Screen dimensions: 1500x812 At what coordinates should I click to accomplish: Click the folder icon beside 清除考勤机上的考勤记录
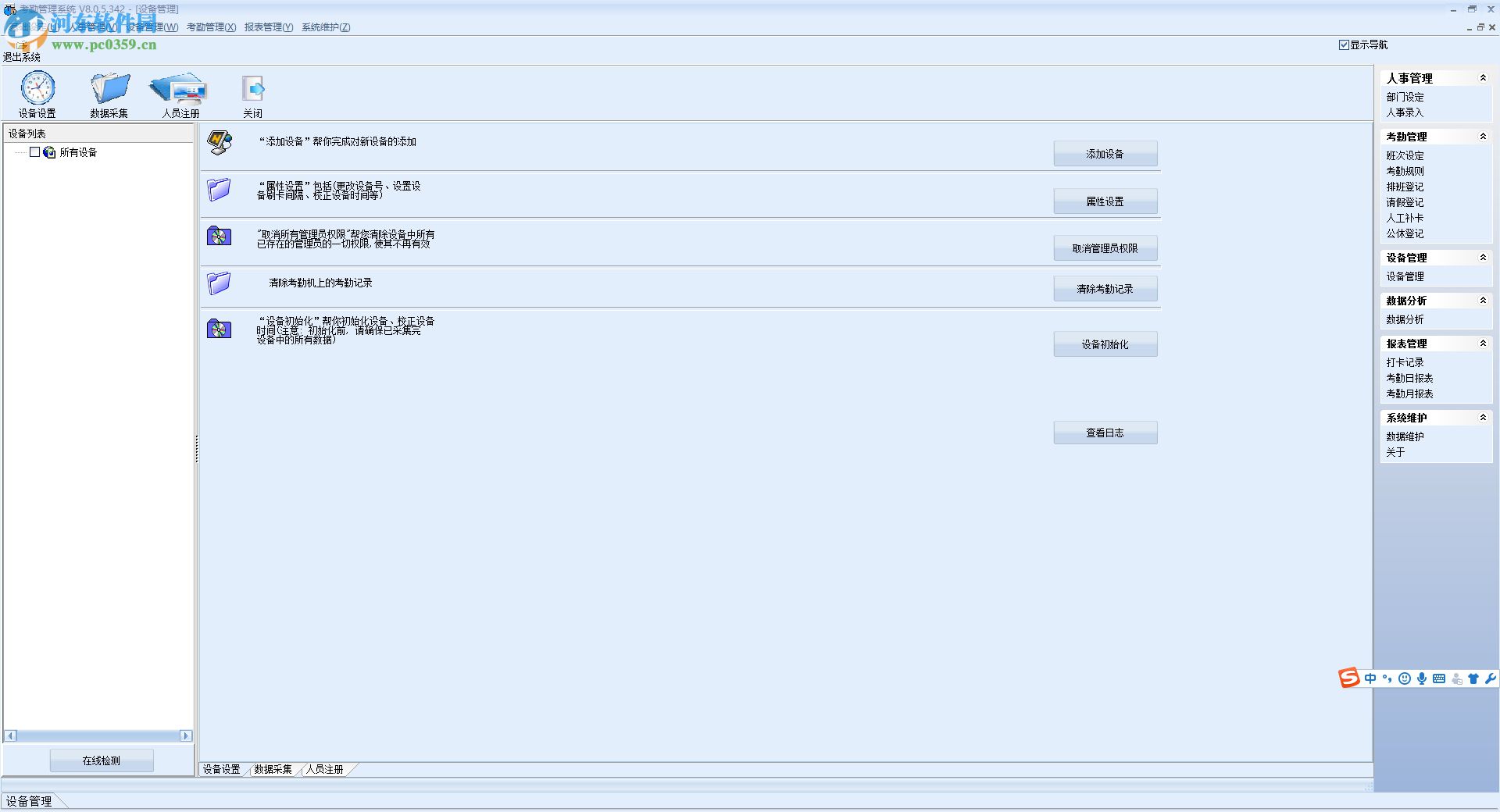(x=219, y=283)
